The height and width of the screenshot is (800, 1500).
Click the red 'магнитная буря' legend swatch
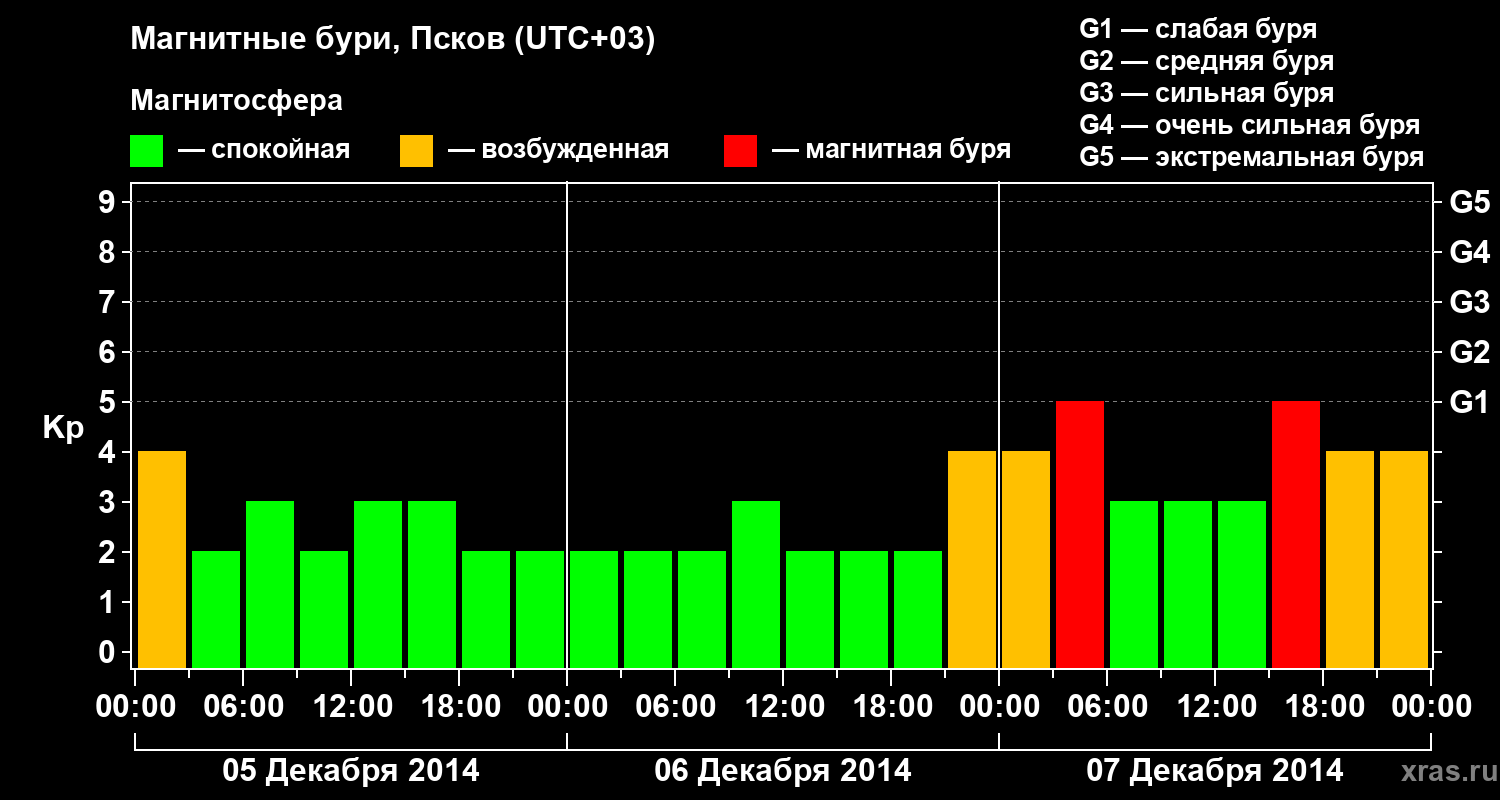[740, 151]
